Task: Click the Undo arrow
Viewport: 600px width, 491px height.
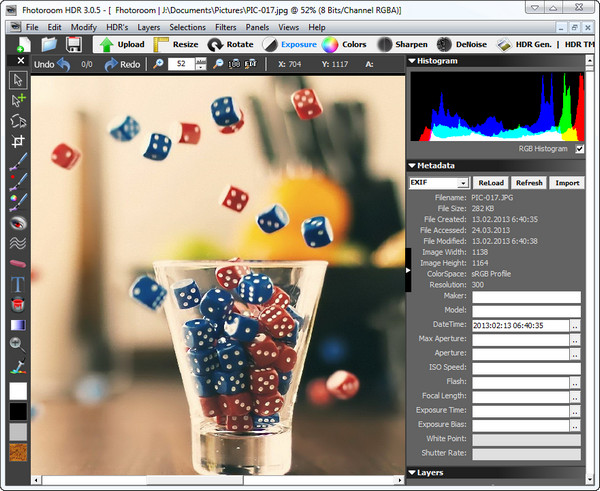Action: click(63, 65)
